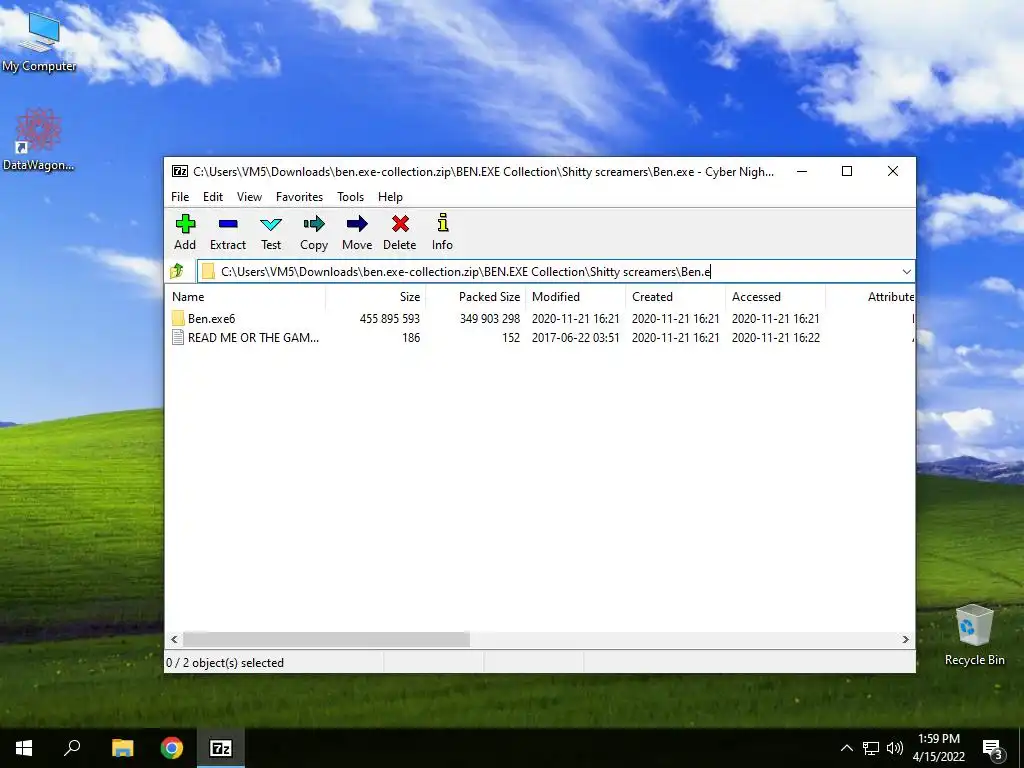Maximize the 7-Zip window
The height and width of the screenshot is (768, 1024).
coord(847,171)
